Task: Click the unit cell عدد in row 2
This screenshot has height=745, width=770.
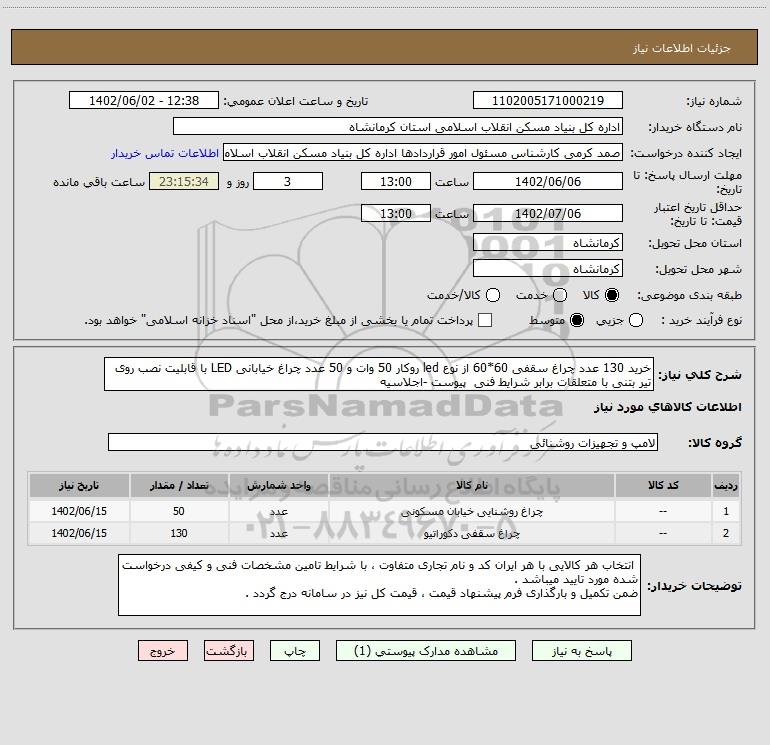Action: [278, 533]
